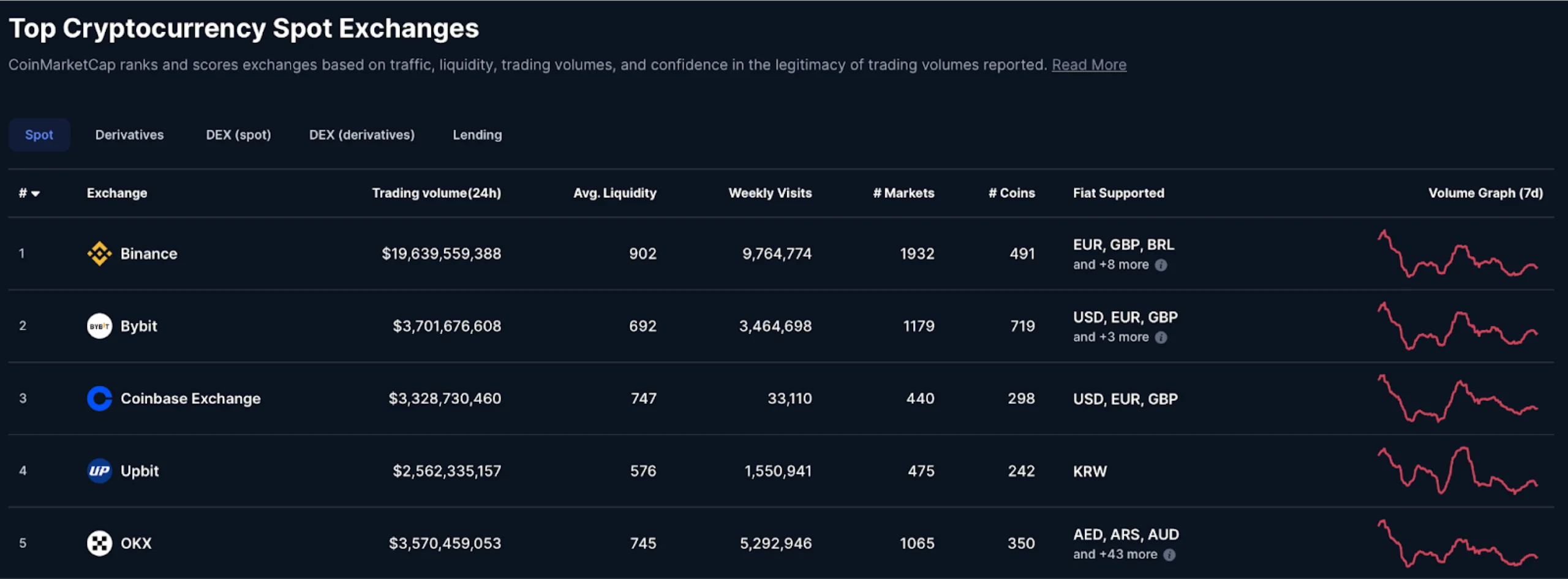Click Upbit fiat supported KRW
Viewport: 1568px width, 579px height.
click(1090, 471)
